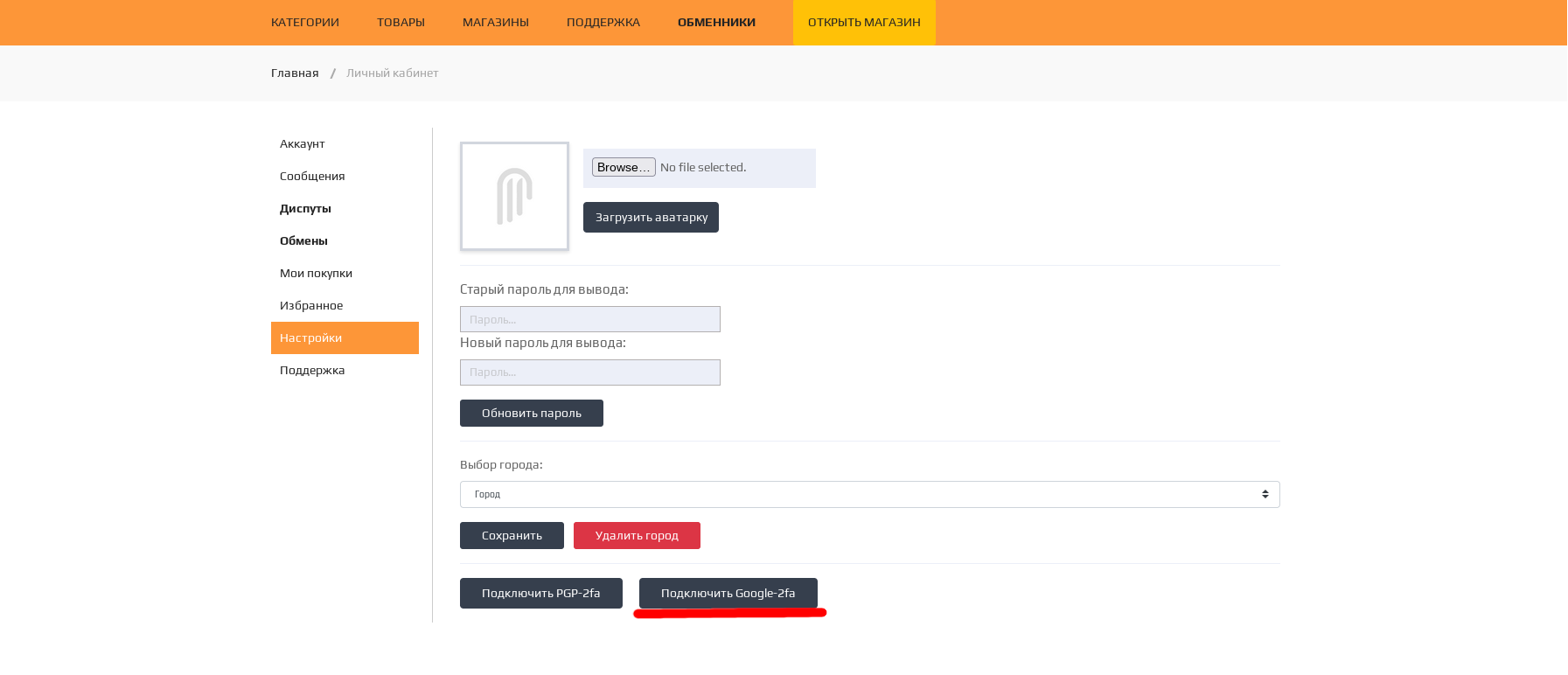Click the ОТКРЫТЬ МАГАЗИН button

point(864,22)
